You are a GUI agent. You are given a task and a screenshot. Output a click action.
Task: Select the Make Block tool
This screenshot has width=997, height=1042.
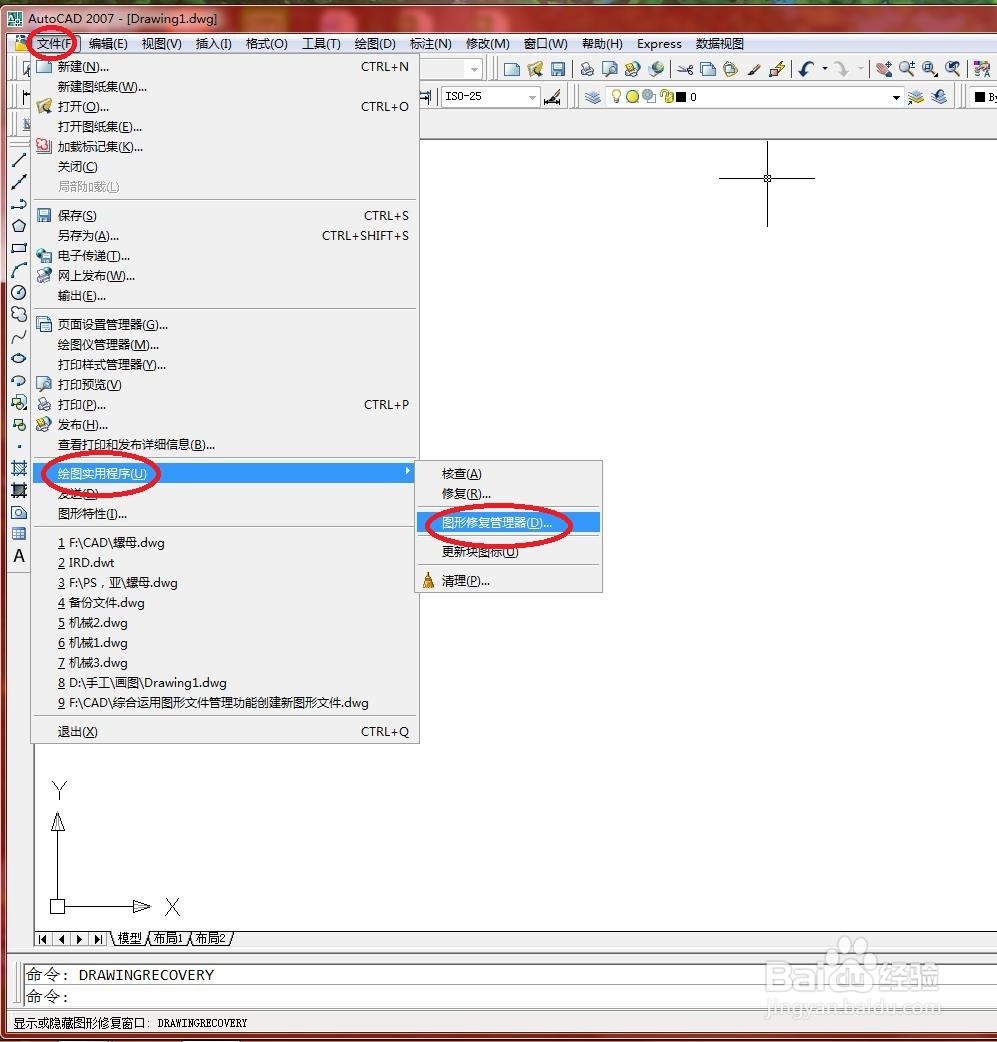click(x=19, y=424)
